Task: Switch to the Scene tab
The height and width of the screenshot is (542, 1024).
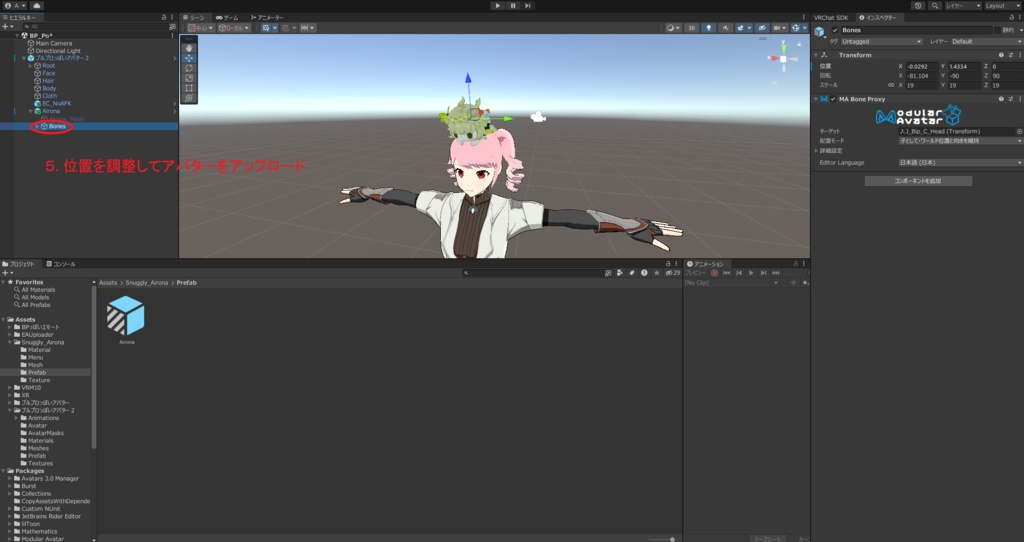Action: pos(194,18)
